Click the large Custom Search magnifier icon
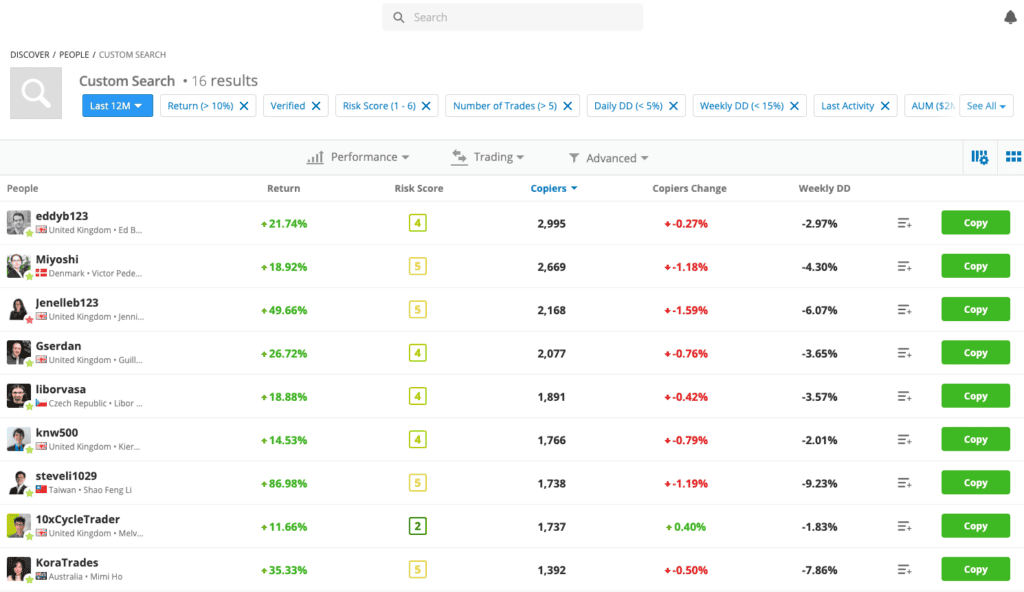Screen dimensions: 1024x592 point(36,93)
